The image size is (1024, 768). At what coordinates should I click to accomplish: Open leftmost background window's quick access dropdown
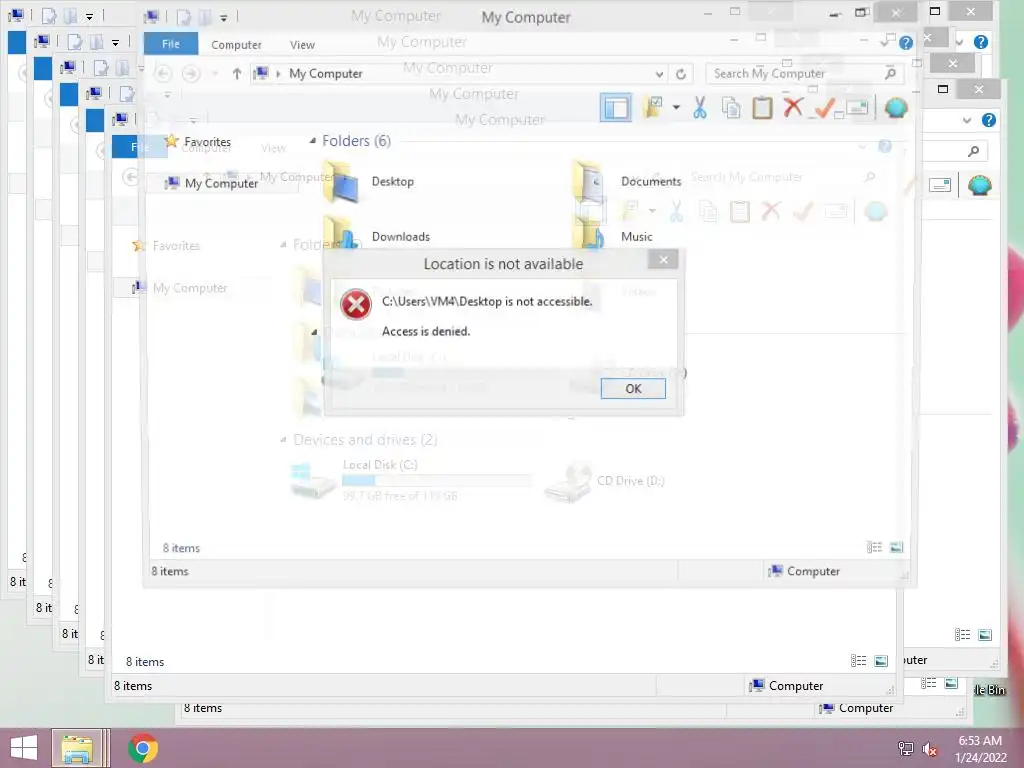(89, 16)
